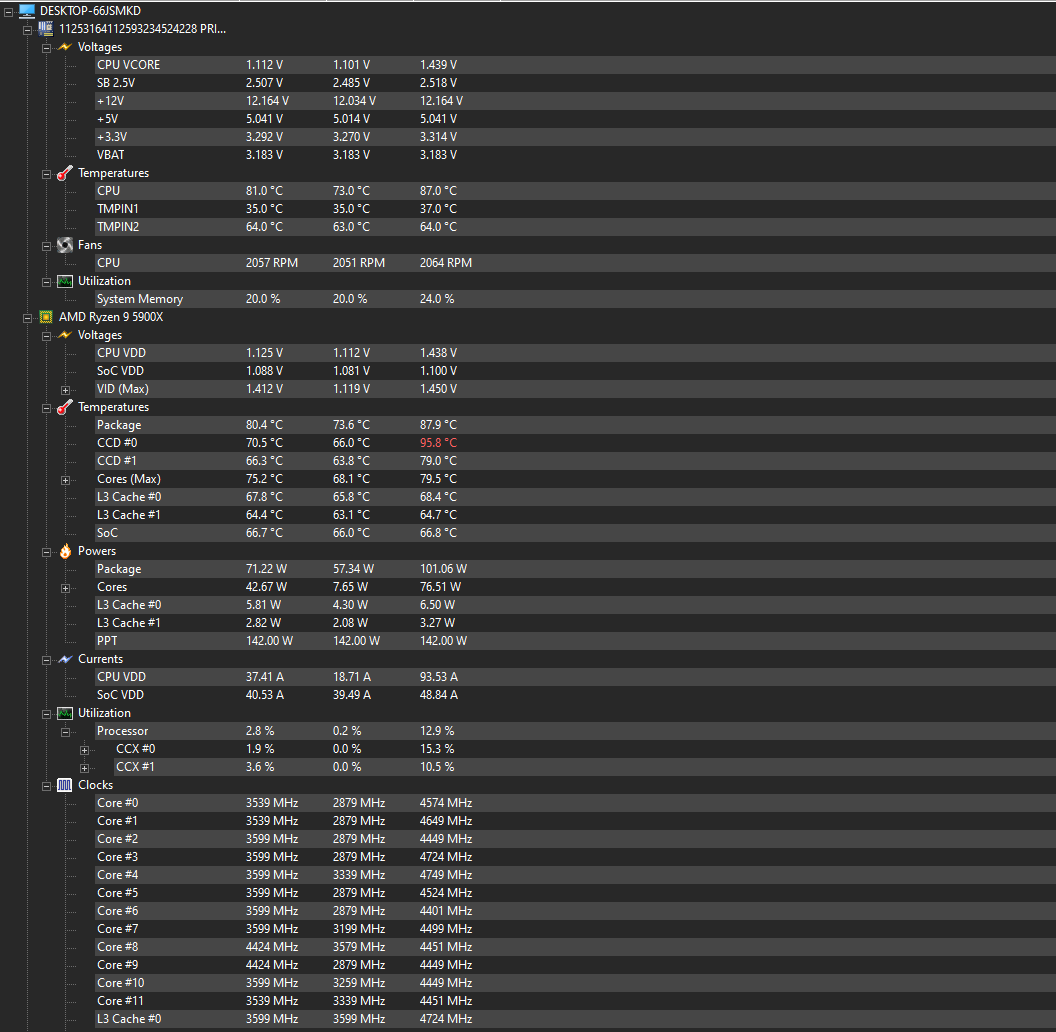Collapse the Currents section
This screenshot has height=1032, width=1056.
[x=46, y=660]
